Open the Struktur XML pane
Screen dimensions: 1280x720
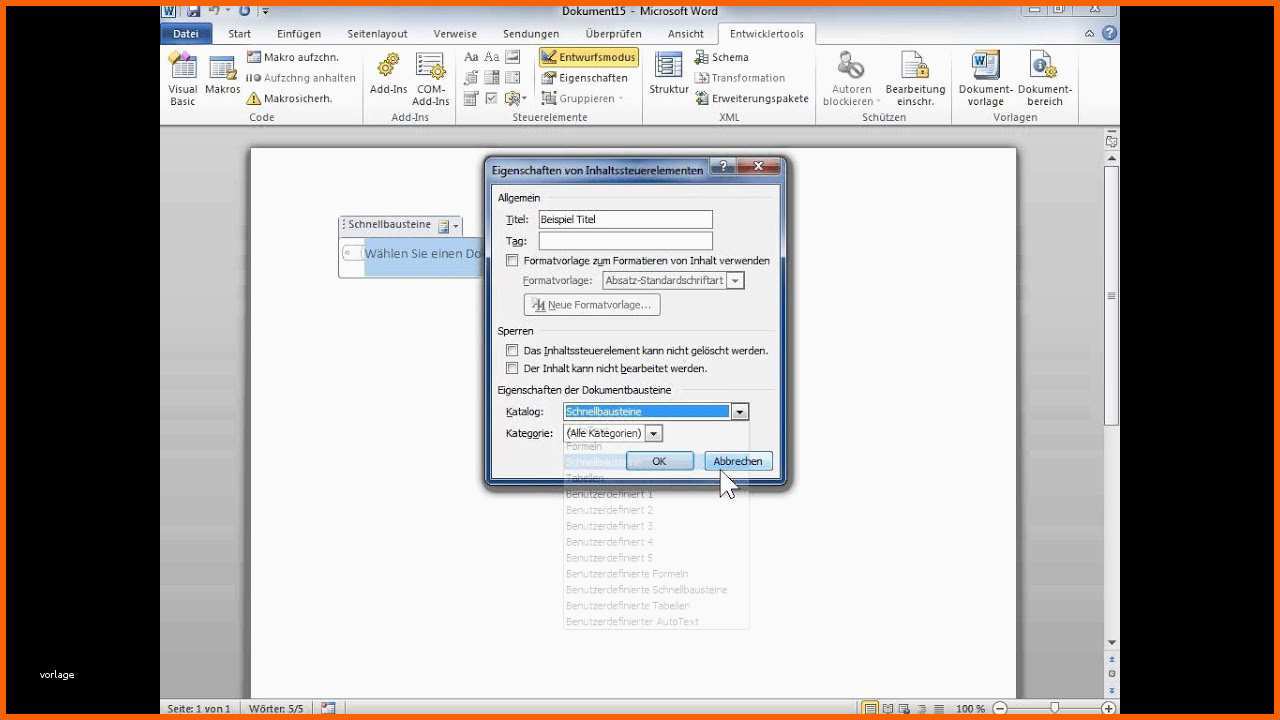(x=669, y=75)
